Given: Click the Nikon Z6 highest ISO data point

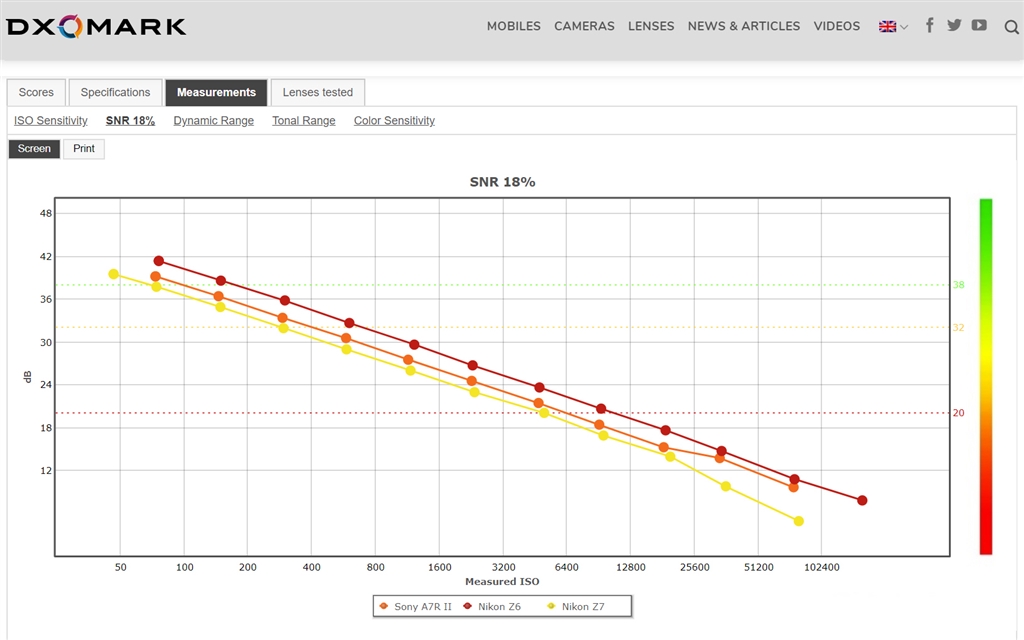Looking at the screenshot, I should coord(862,500).
